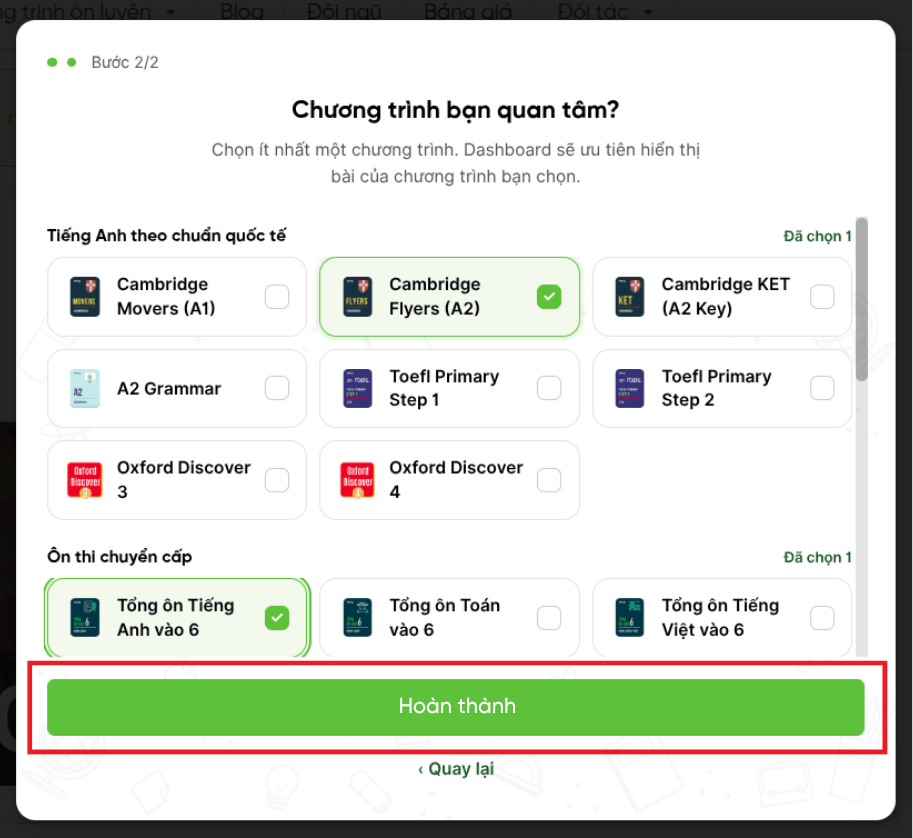
Task: Check the Tổng ôn Toán vào 6 checkbox
Action: (549, 618)
